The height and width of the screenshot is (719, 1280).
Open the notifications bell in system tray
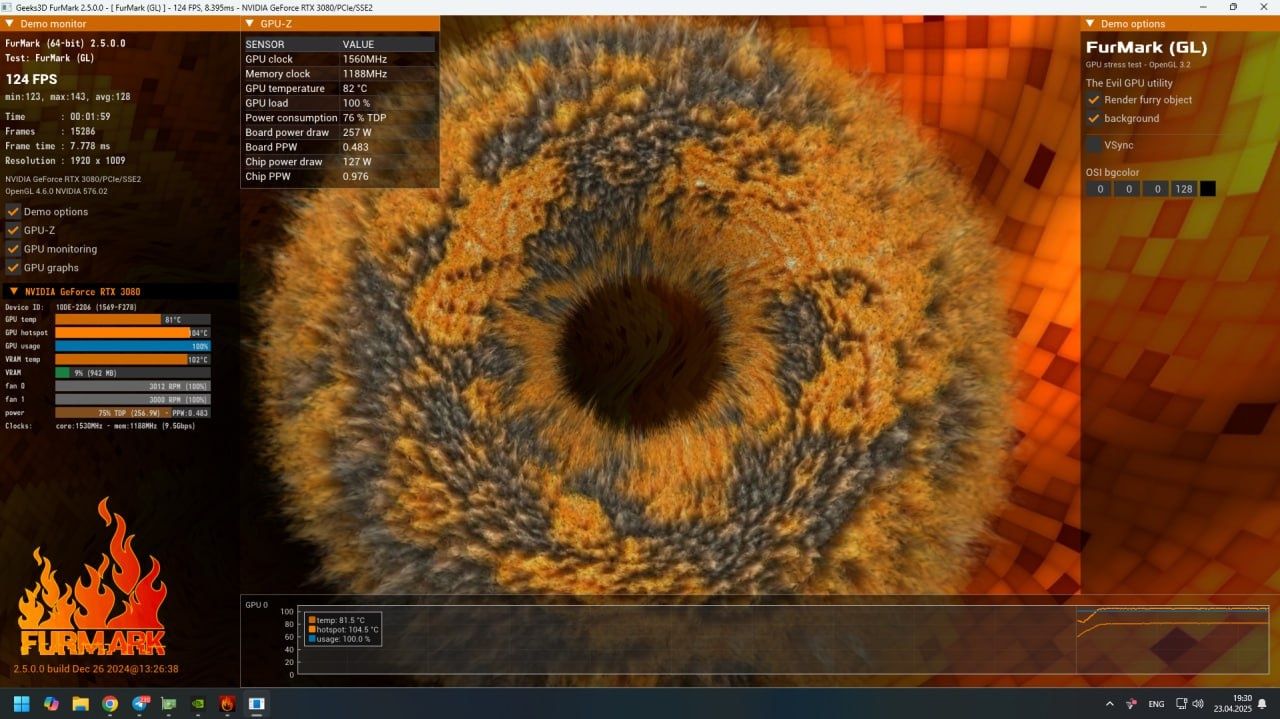tap(1262, 704)
